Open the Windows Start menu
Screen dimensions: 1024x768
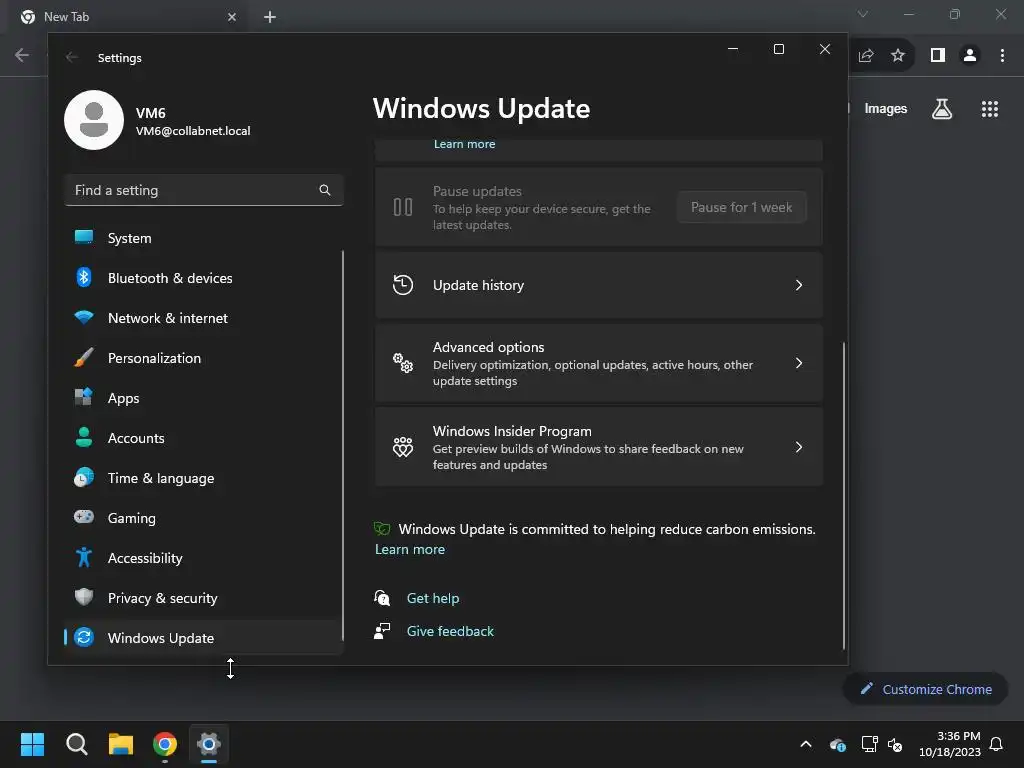(x=32, y=744)
